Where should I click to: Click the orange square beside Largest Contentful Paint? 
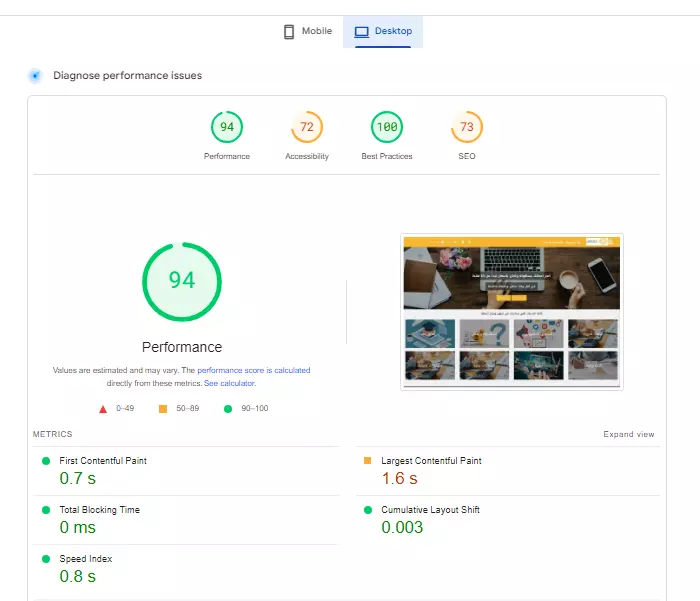point(367,460)
